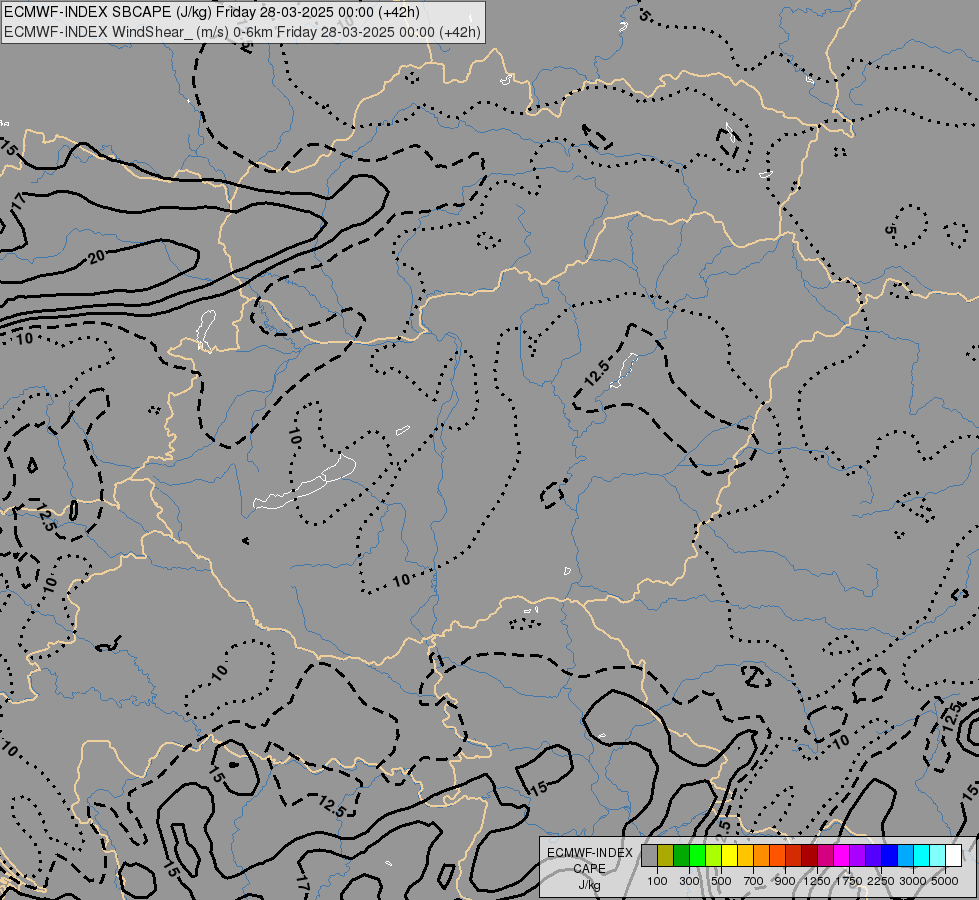Click the 3000 value in the legend
The image size is (979, 900).
pyautogui.click(x=913, y=881)
